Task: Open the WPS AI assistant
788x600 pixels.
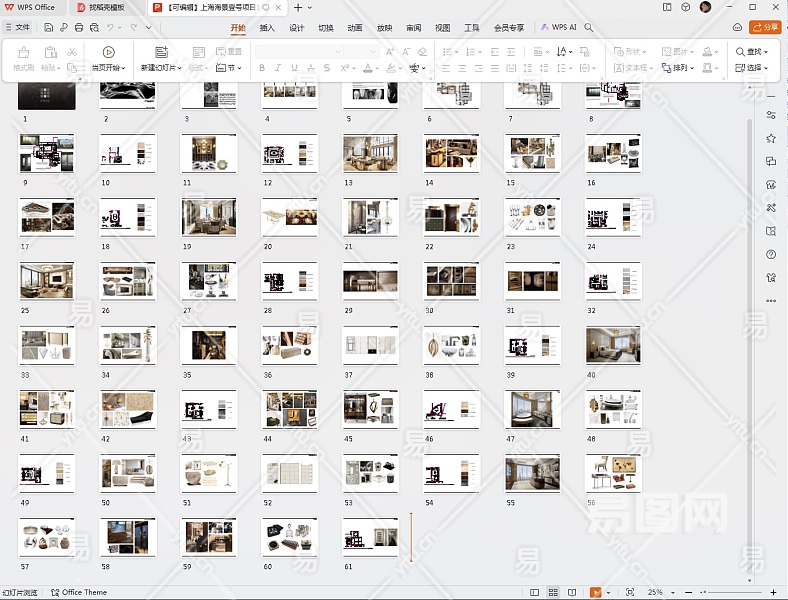Action: tap(560, 28)
